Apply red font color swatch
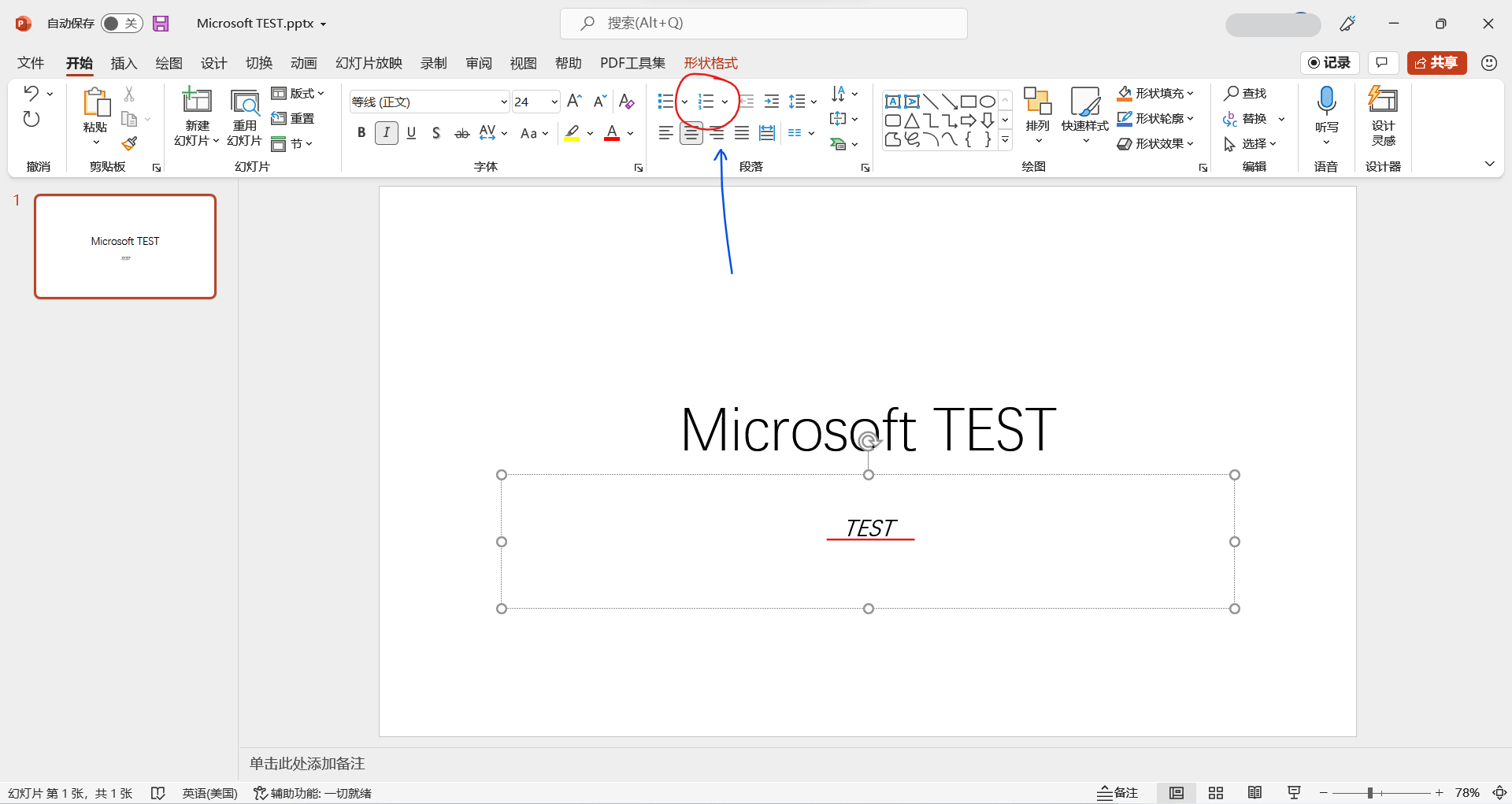 click(612, 133)
